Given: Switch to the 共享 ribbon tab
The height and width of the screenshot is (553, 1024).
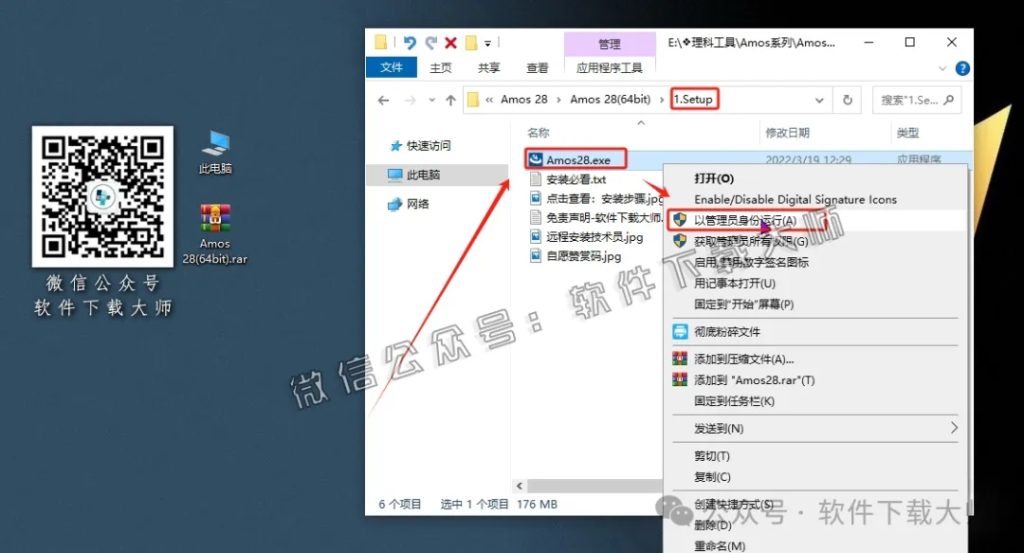Looking at the screenshot, I should click(488, 68).
